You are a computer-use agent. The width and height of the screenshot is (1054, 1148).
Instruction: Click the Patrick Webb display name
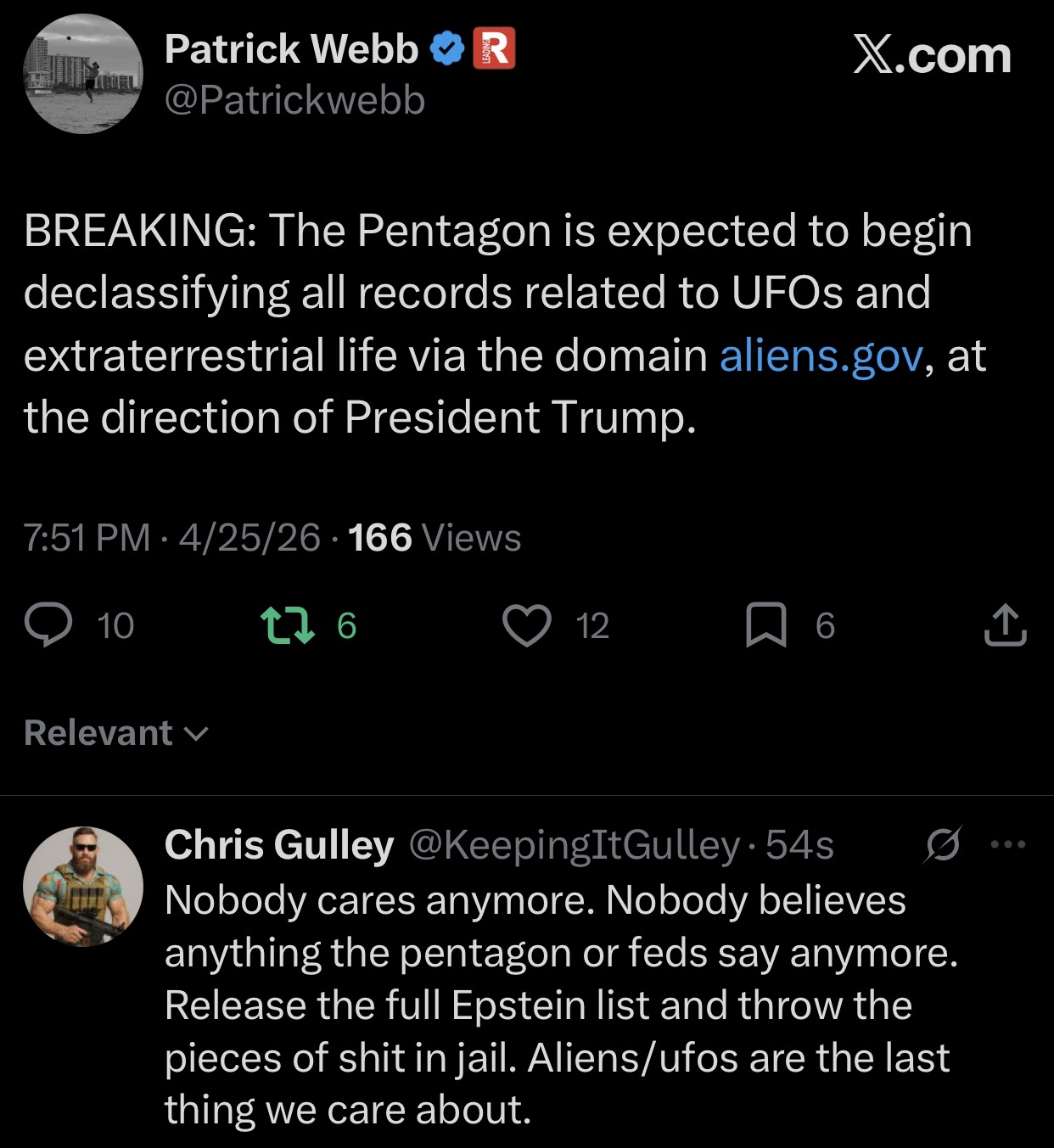[291, 49]
